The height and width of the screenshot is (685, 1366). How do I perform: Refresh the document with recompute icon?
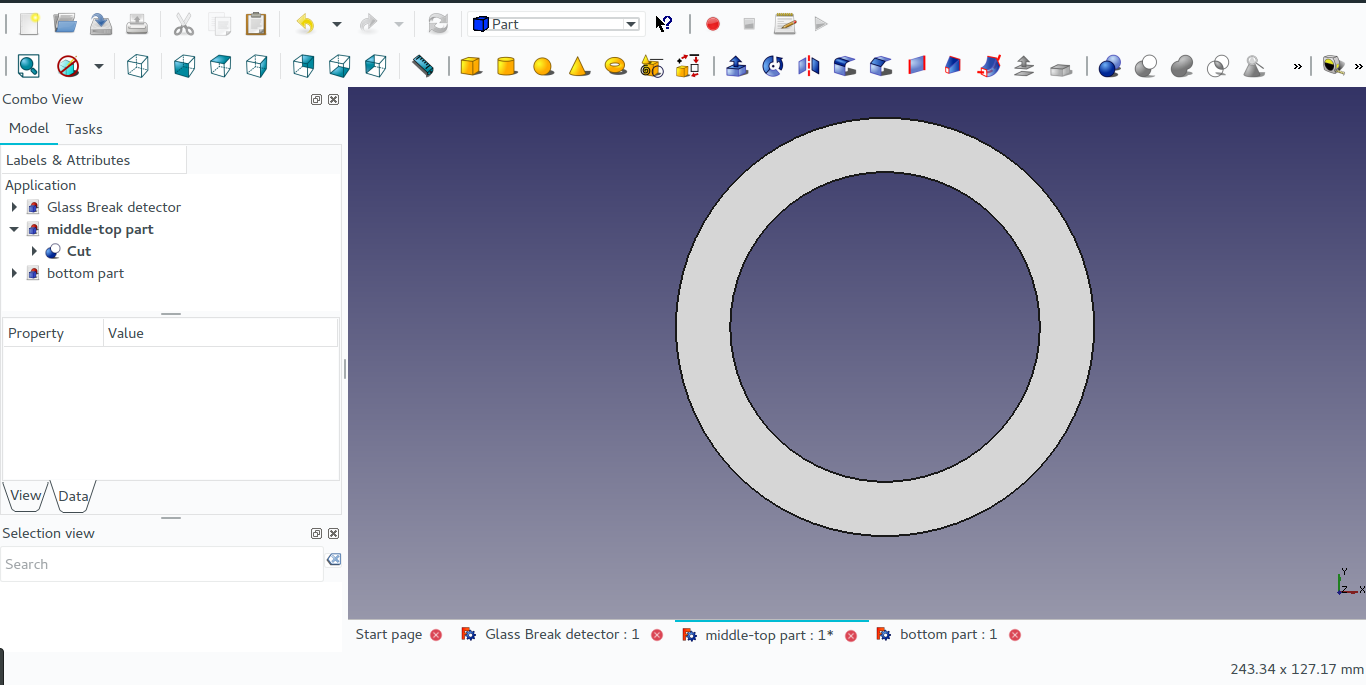pyautogui.click(x=438, y=24)
